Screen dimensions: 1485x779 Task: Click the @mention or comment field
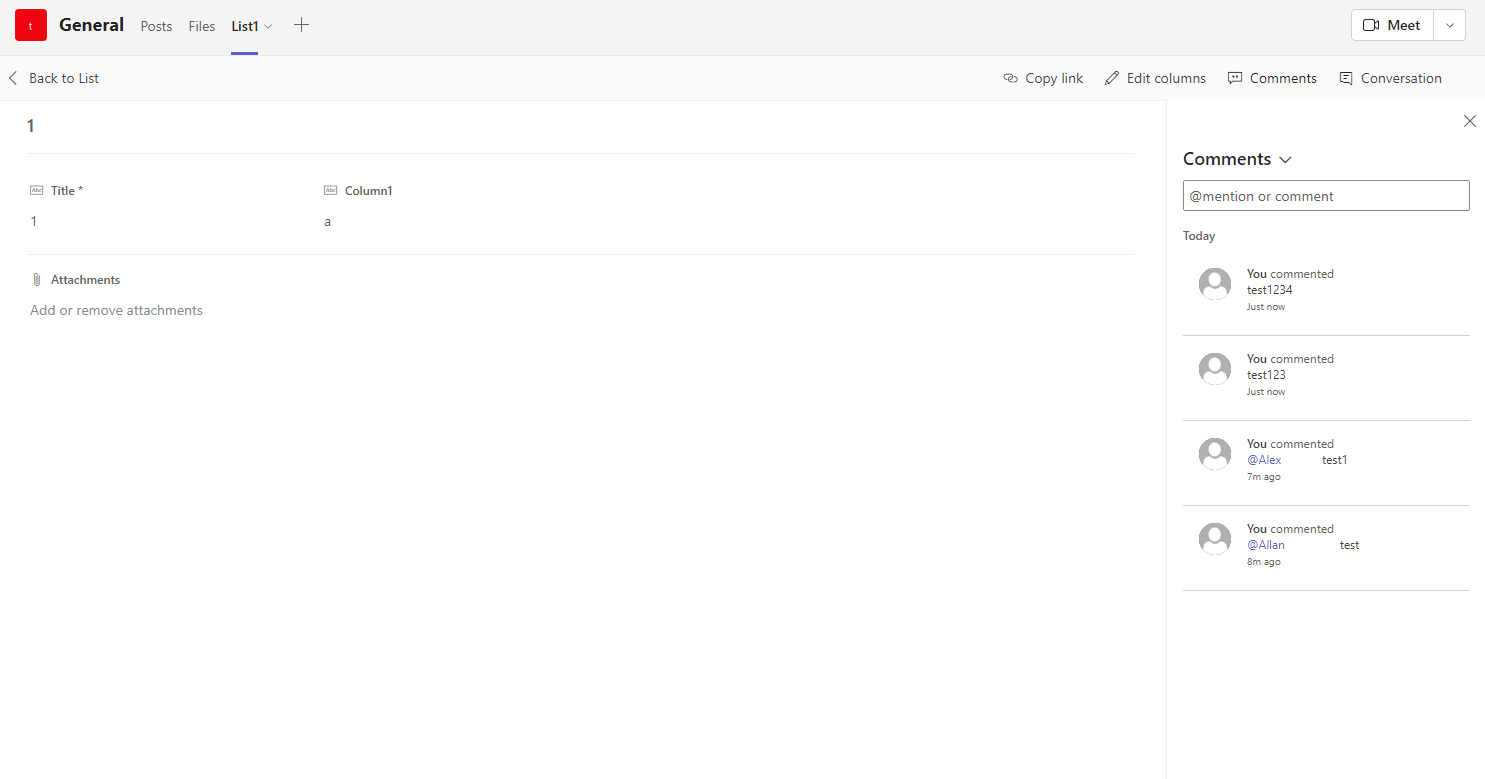pyautogui.click(x=1326, y=196)
